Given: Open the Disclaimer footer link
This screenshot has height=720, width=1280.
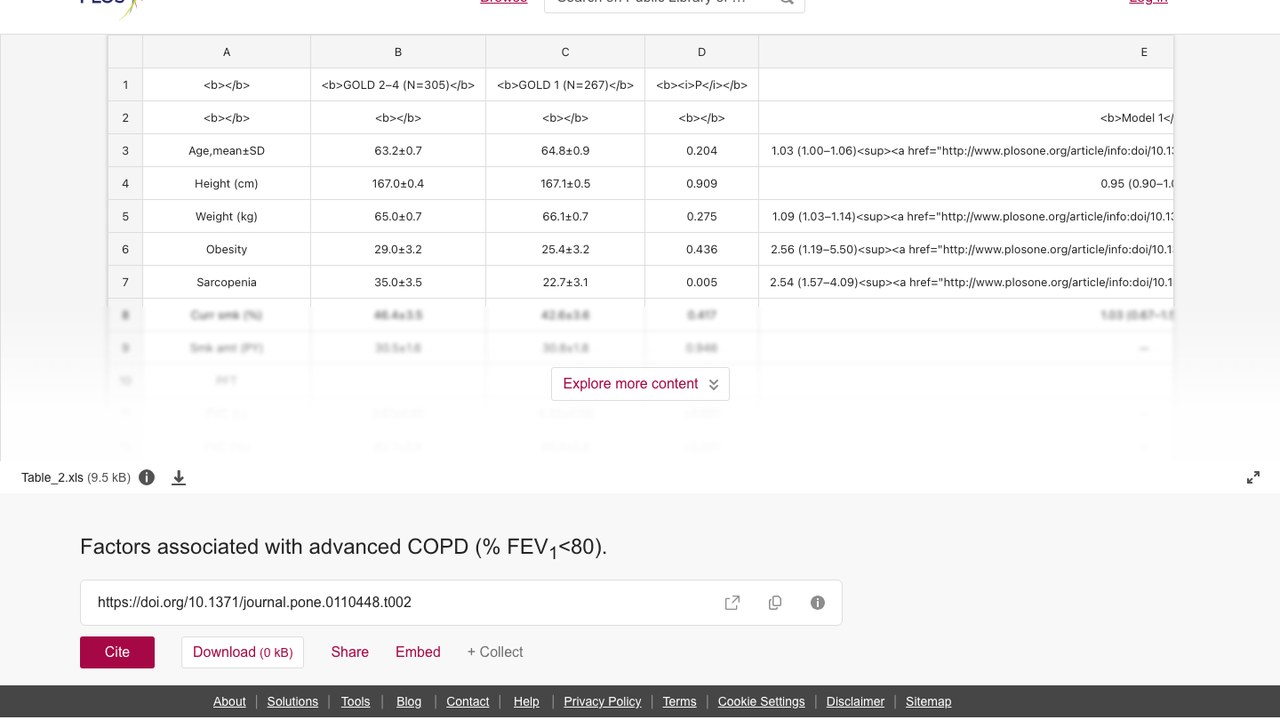Looking at the screenshot, I should (x=855, y=701).
